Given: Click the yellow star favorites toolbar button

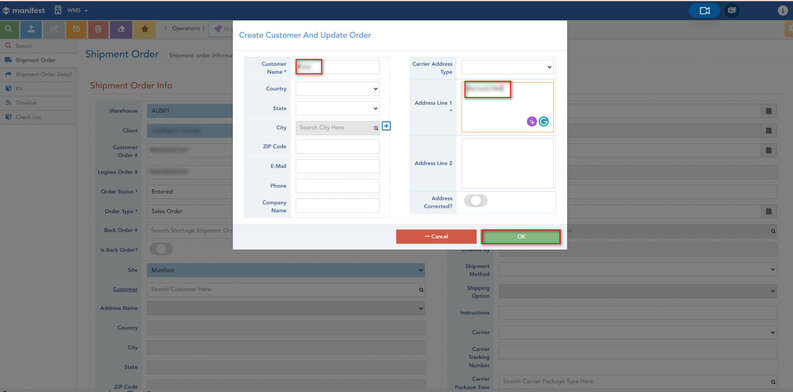Looking at the screenshot, I should tap(145, 29).
